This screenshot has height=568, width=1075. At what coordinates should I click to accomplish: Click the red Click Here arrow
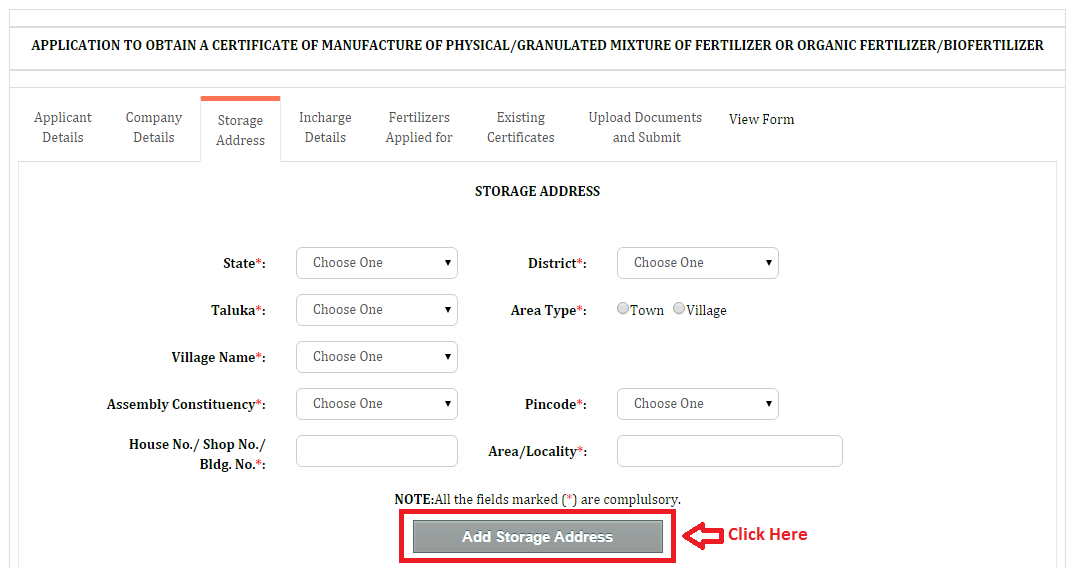pyautogui.click(x=704, y=535)
